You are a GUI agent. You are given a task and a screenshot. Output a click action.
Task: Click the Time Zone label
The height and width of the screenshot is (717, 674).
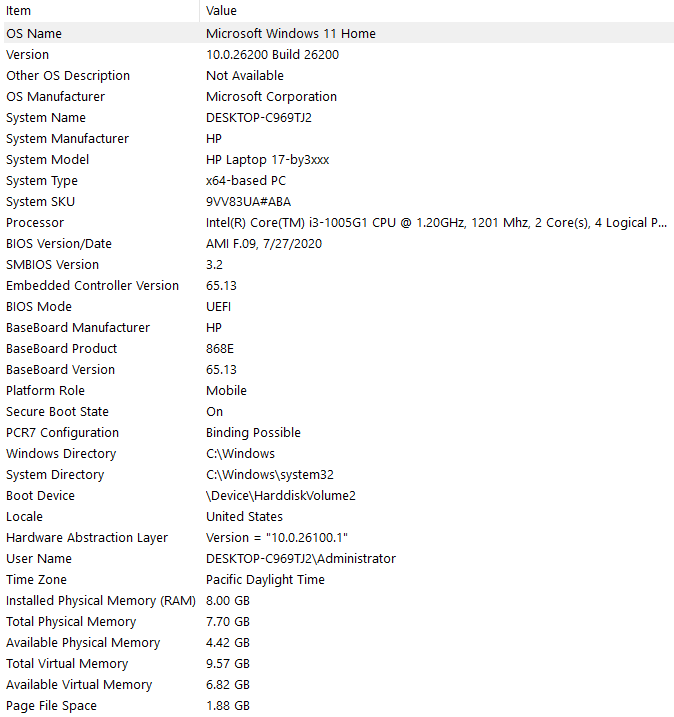click(36, 580)
